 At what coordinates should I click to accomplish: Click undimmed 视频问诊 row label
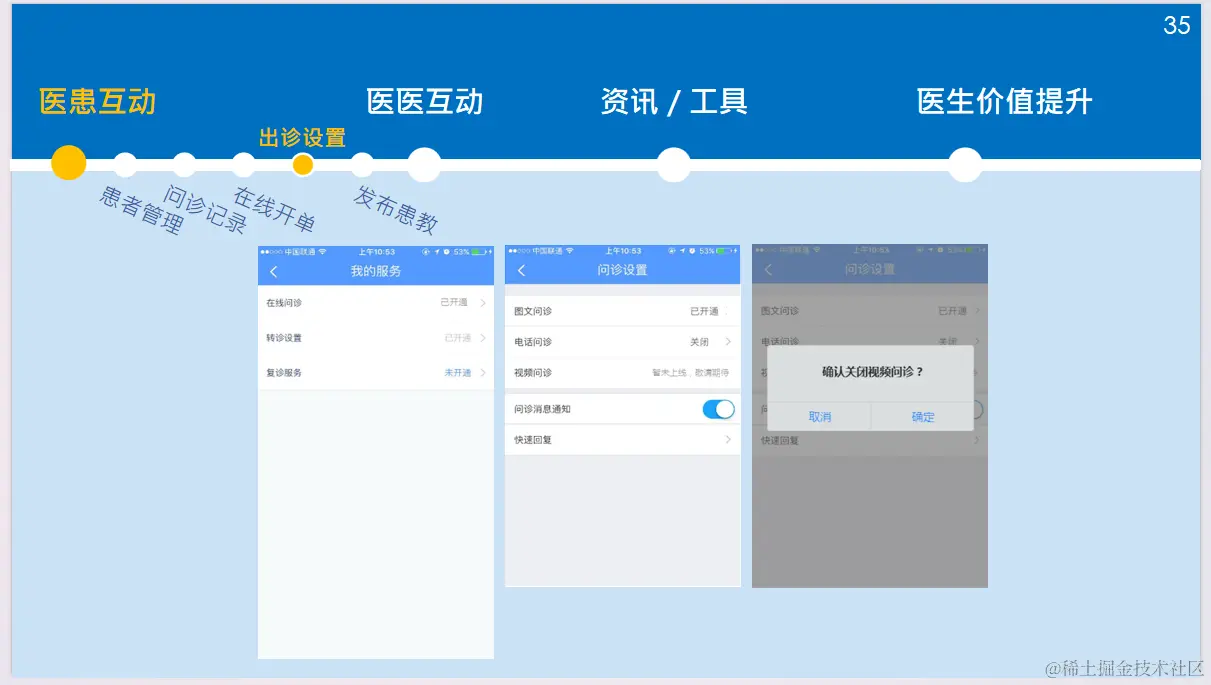(x=533, y=373)
